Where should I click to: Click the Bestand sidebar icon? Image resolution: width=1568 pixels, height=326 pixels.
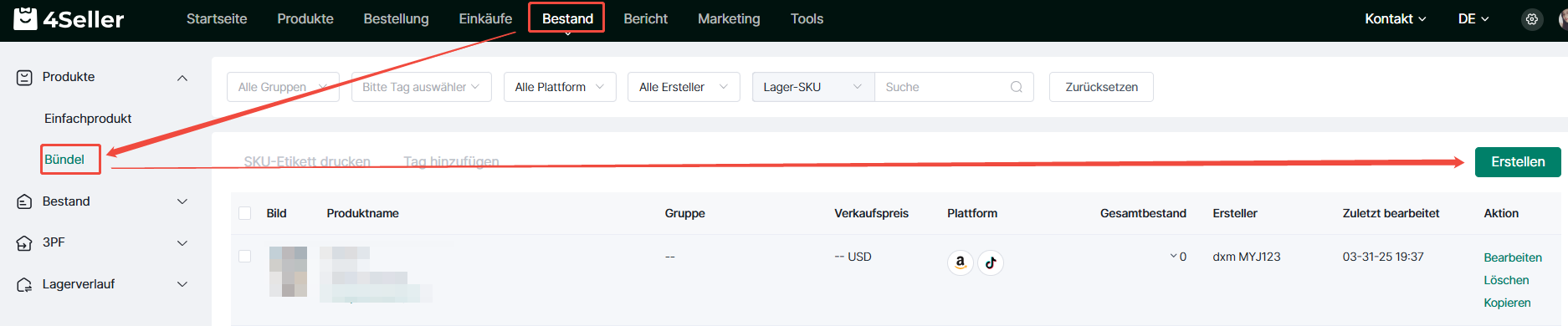tap(24, 201)
